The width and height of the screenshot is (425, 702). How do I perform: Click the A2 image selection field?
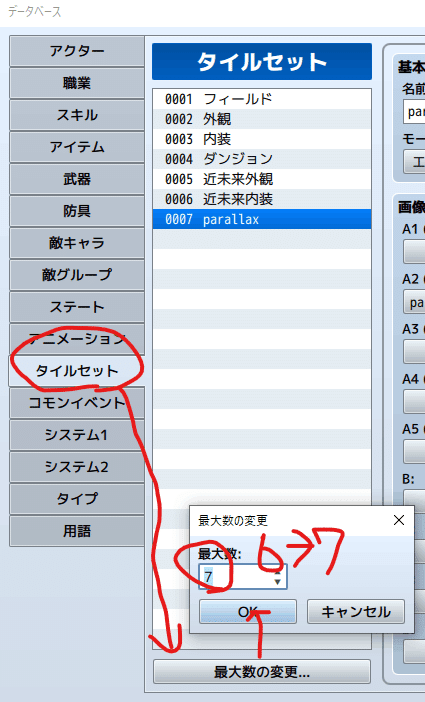coord(415,302)
